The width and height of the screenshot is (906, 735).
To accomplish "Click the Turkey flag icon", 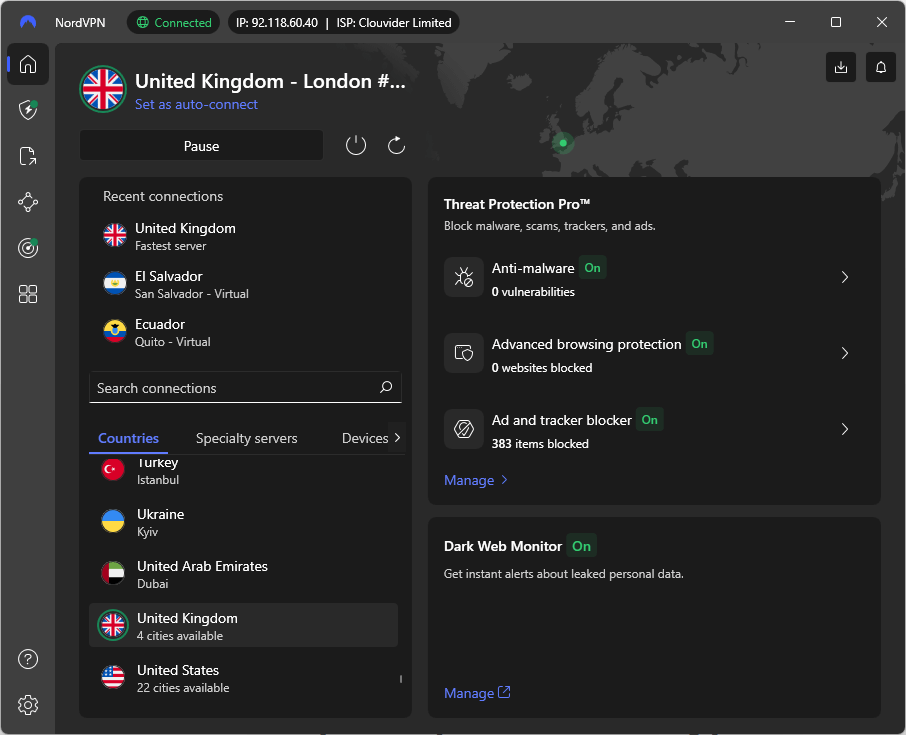I will pyautogui.click(x=113, y=469).
